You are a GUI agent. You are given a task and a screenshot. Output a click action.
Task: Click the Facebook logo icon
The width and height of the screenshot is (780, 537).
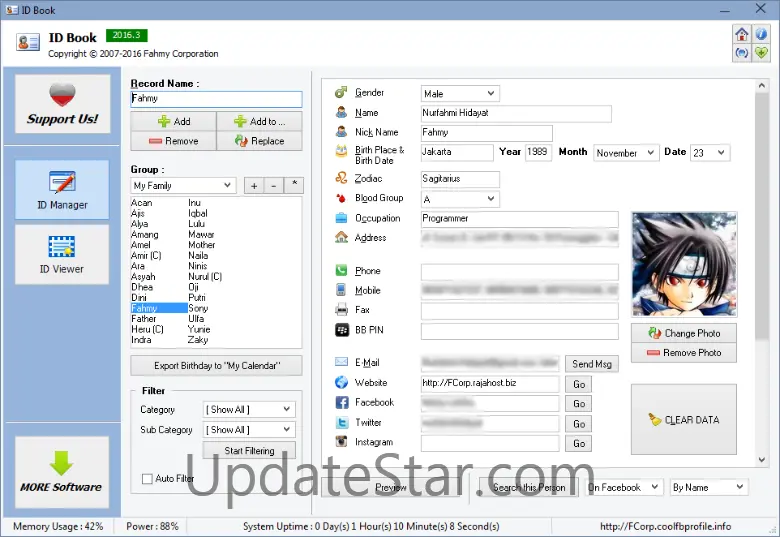coord(342,402)
